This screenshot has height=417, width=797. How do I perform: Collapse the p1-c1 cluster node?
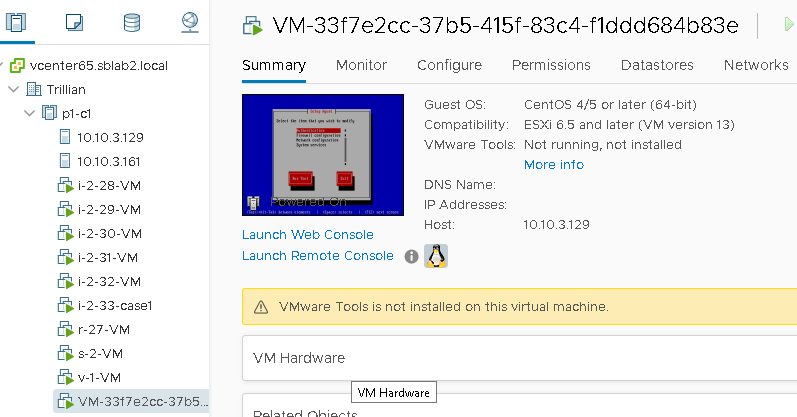tap(29, 113)
